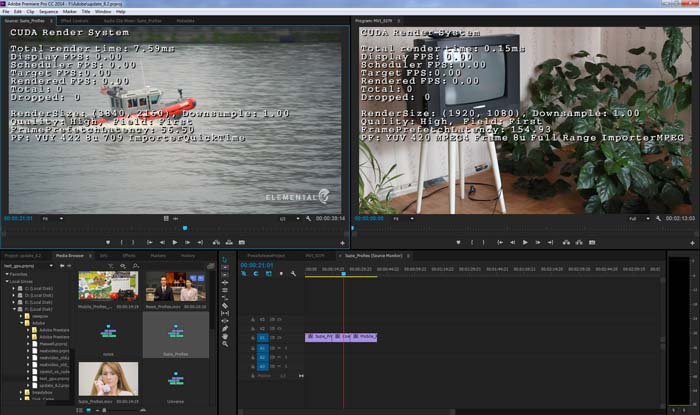
Task: Open Button Editor plus in Source monitor
Action: pos(342,243)
